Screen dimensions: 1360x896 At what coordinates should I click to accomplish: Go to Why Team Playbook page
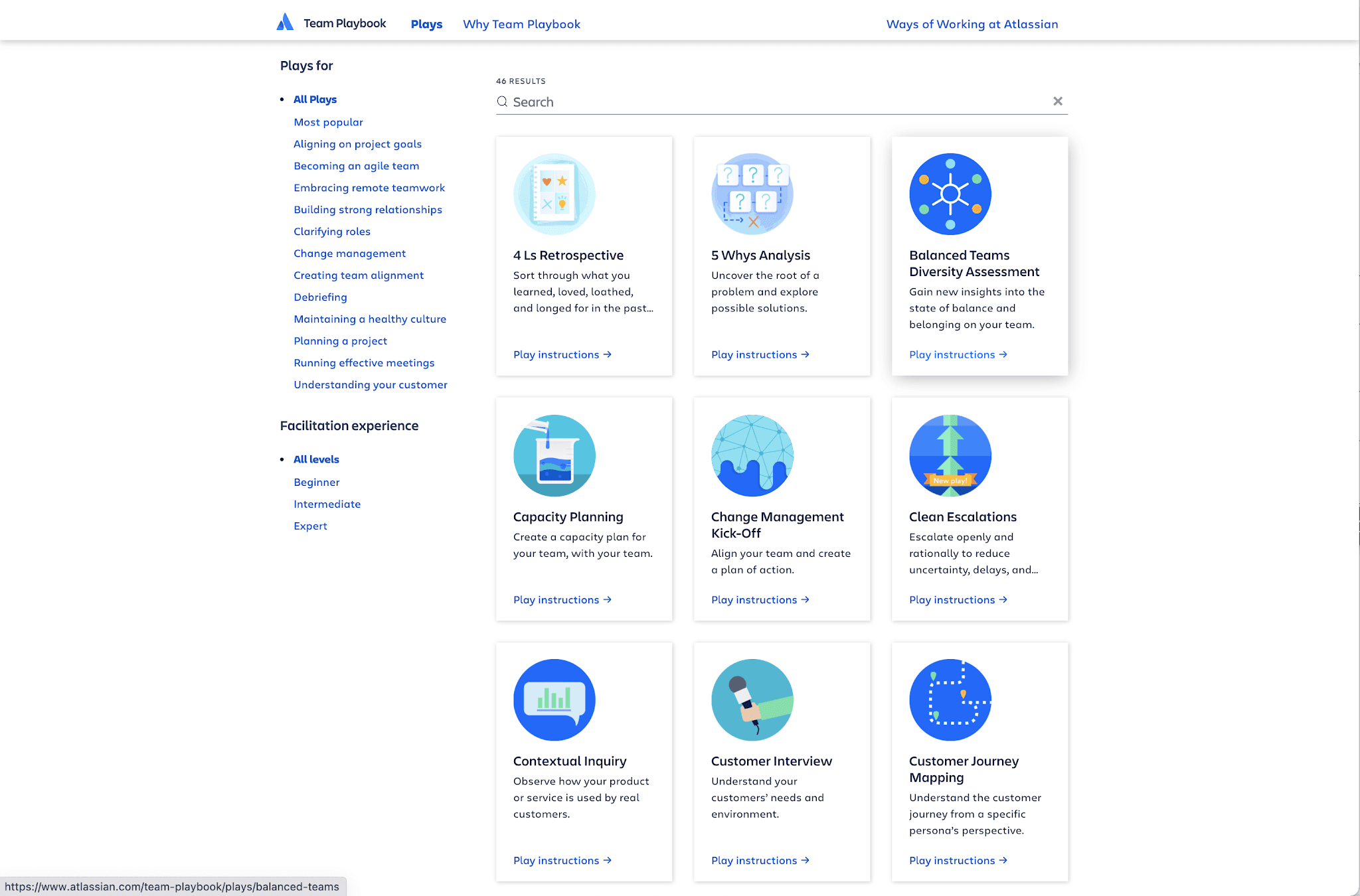pos(521,24)
